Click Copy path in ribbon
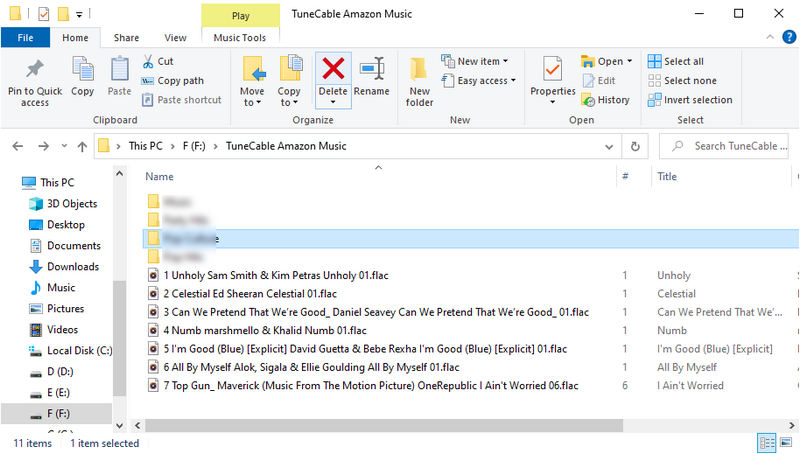The height and width of the screenshot is (454, 800). (x=172, y=81)
